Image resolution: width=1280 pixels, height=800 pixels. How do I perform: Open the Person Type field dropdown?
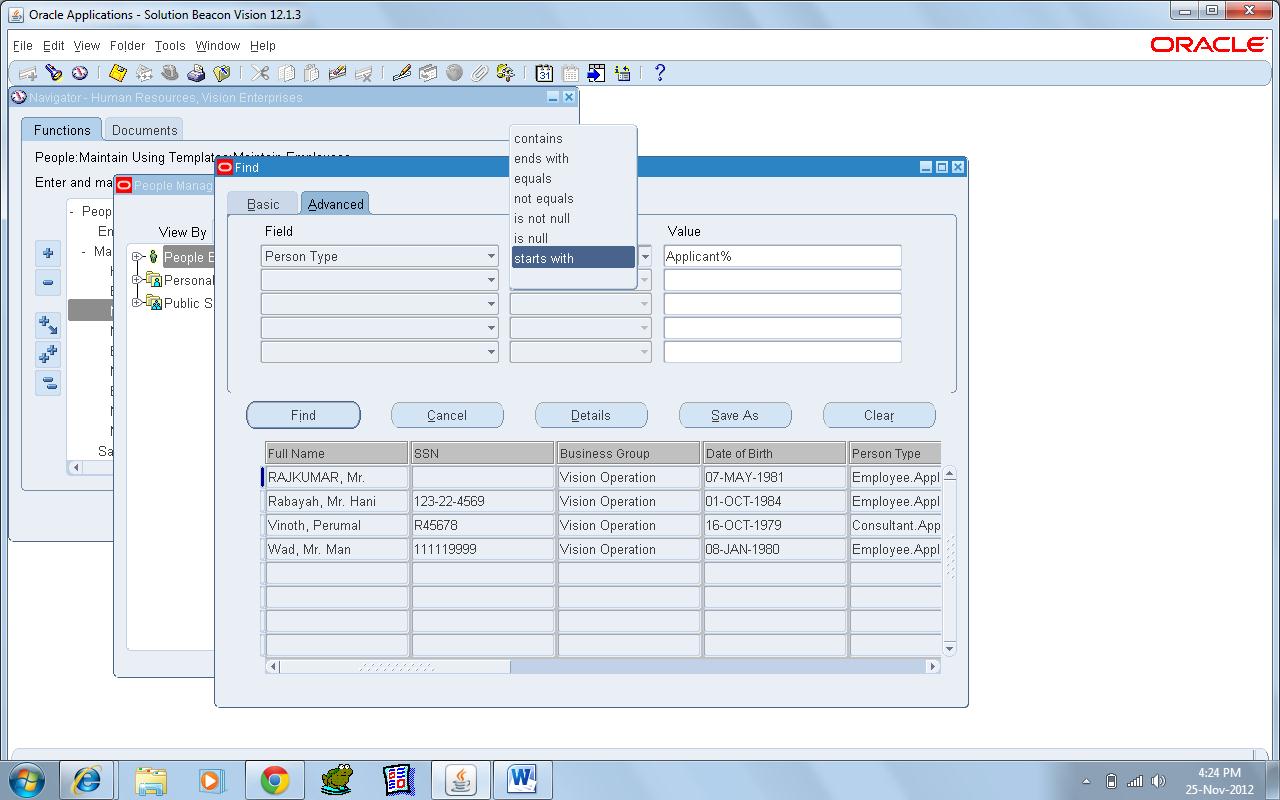(x=490, y=256)
